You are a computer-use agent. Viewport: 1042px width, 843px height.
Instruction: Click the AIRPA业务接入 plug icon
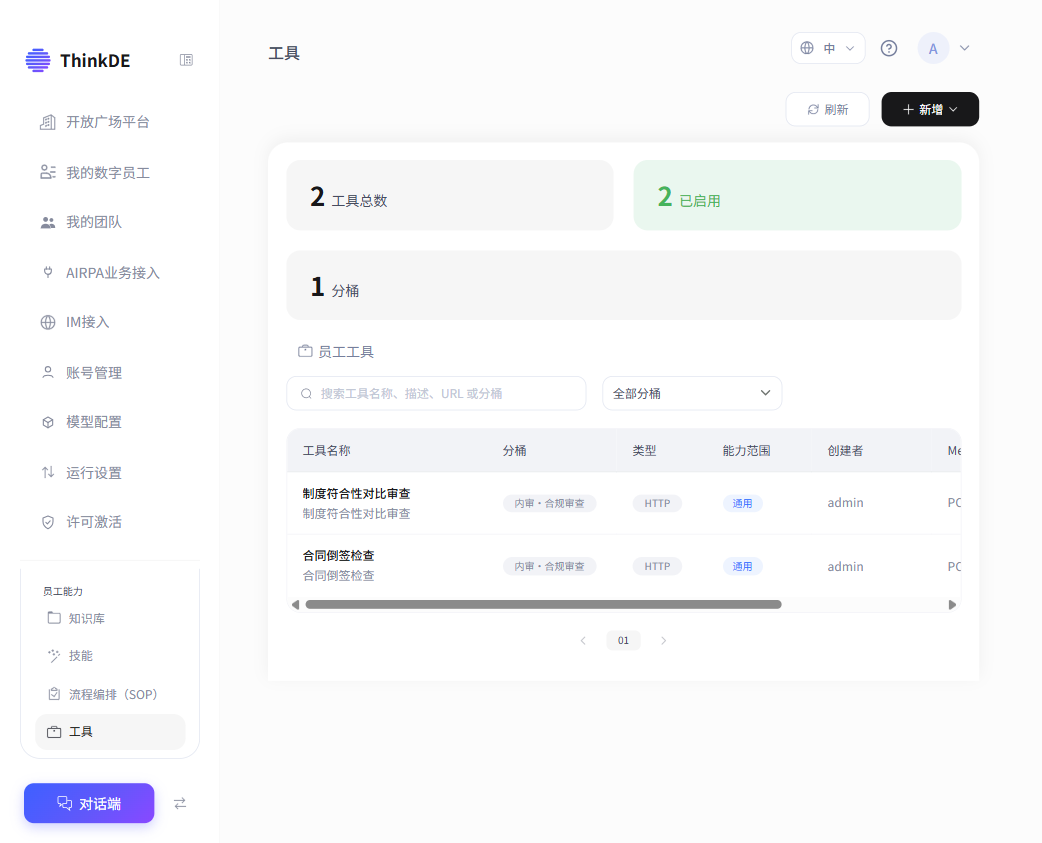point(48,272)
